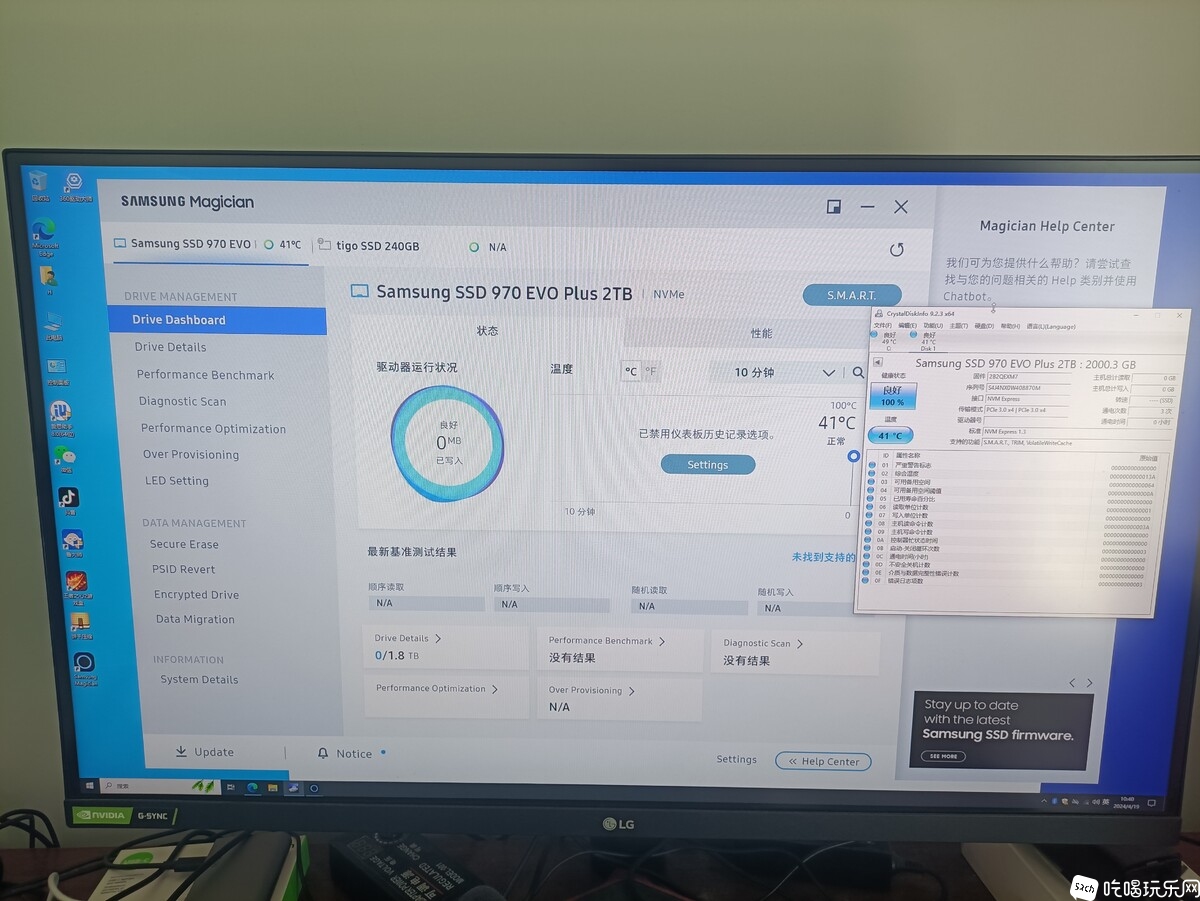Go to previous help banner arrow
The width and height of the screenshot is (1200, 901).
pyautogui.click(x=1072, y=683)
